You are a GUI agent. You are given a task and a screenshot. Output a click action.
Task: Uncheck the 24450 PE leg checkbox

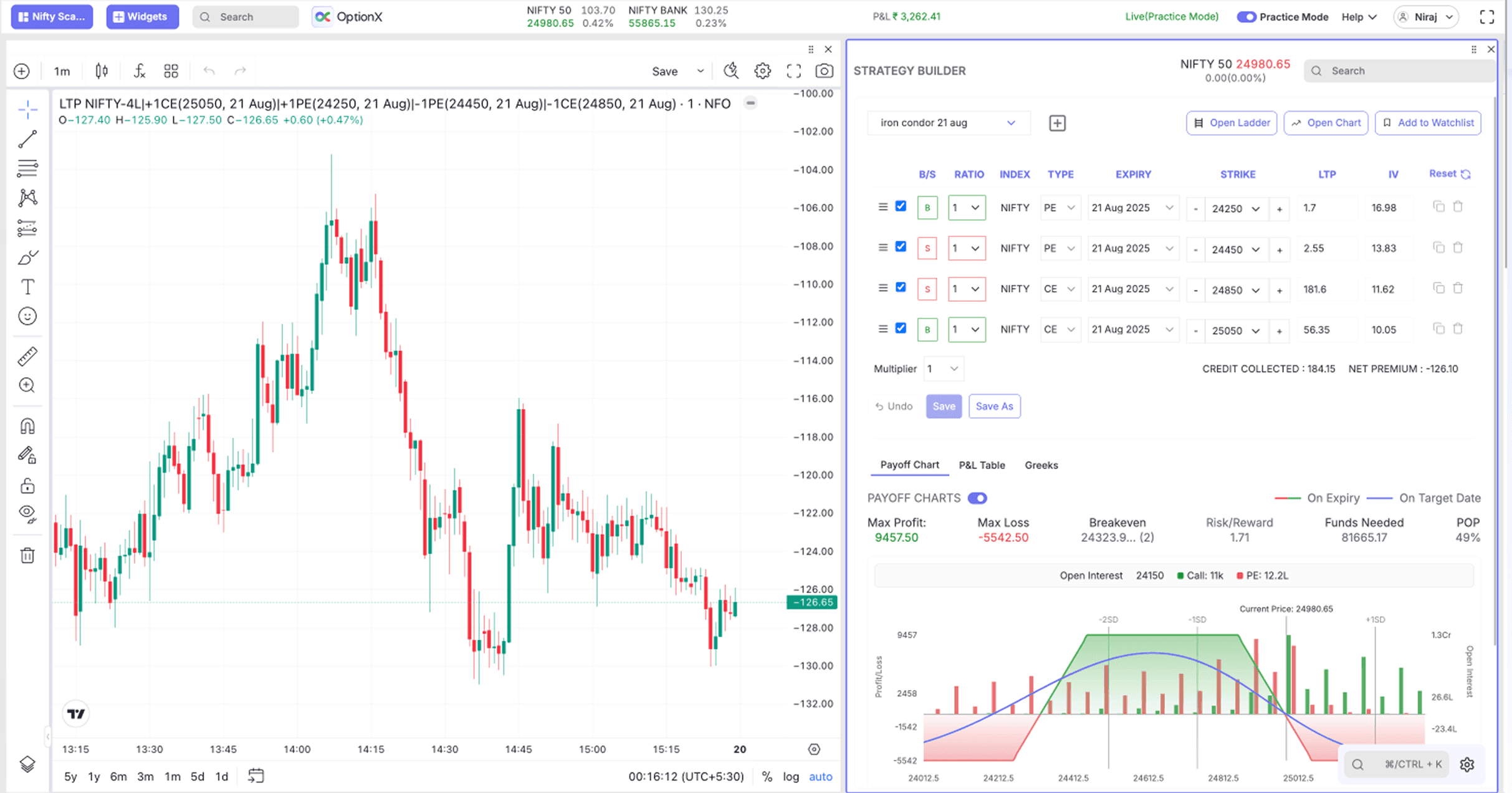[x=901, y=247]
